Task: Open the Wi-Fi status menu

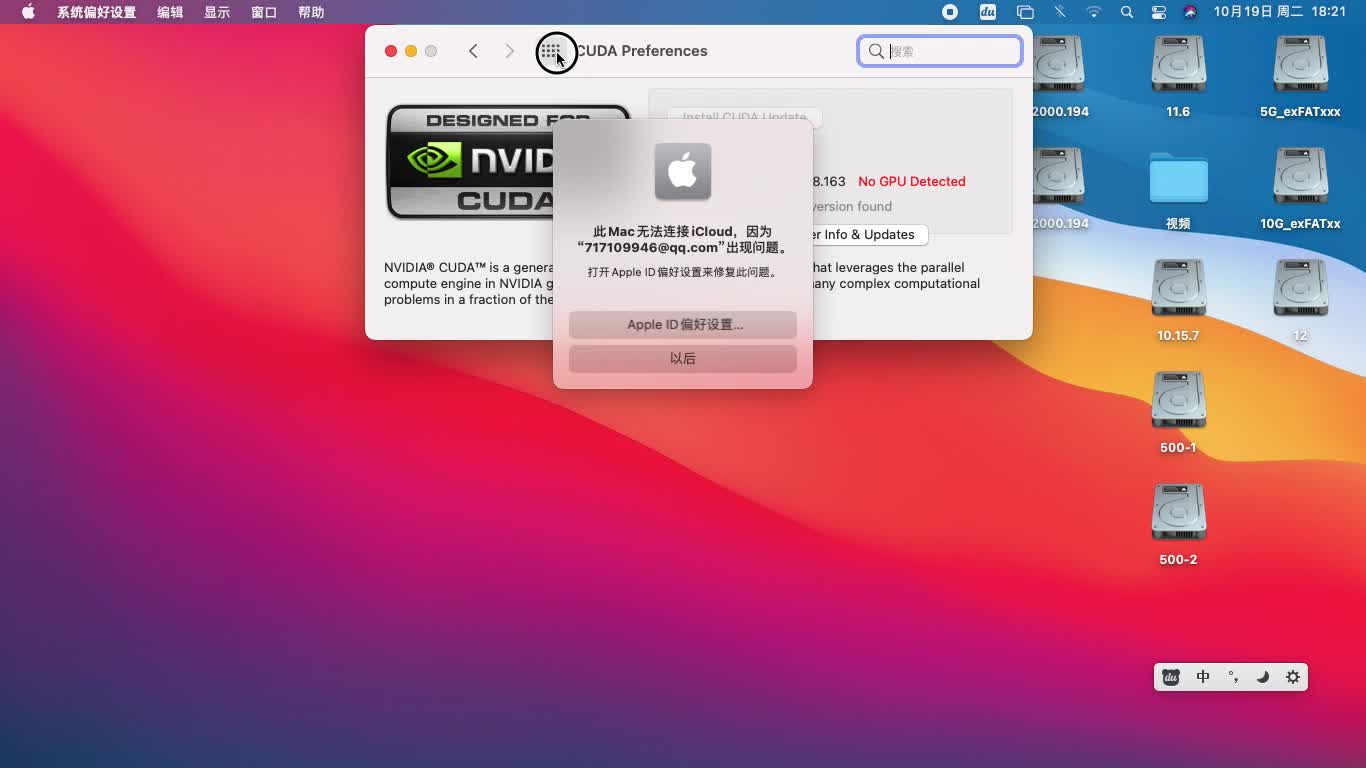Action: 1094,12
